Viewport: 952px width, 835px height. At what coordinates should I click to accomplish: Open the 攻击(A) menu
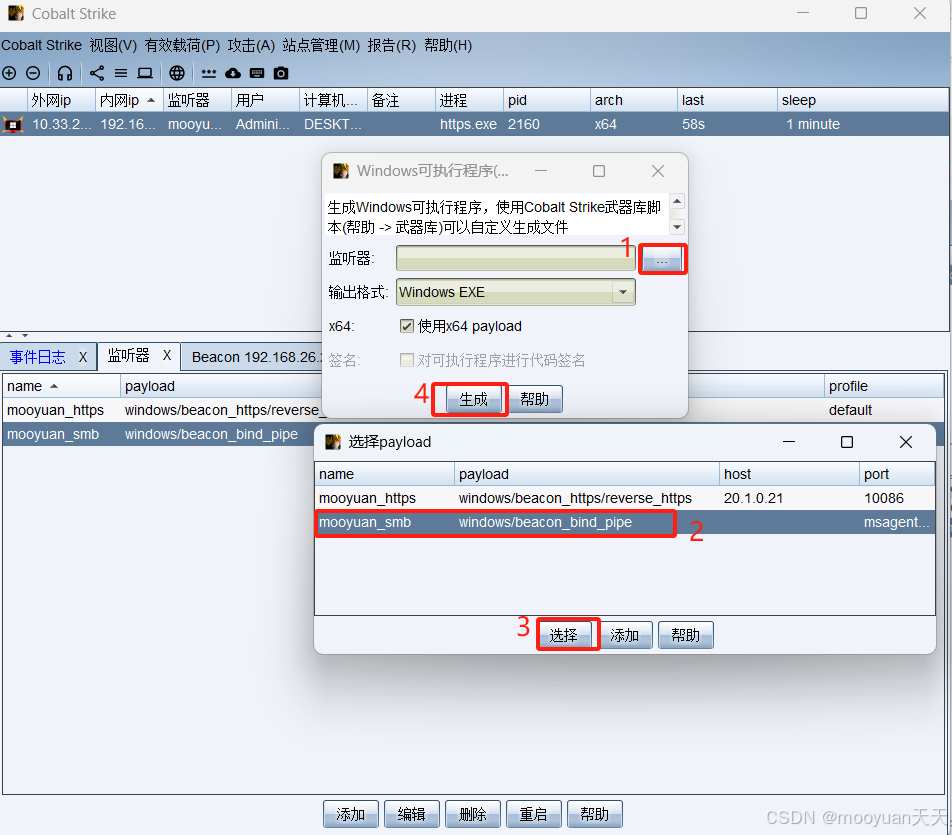click(x=251, y=46)
